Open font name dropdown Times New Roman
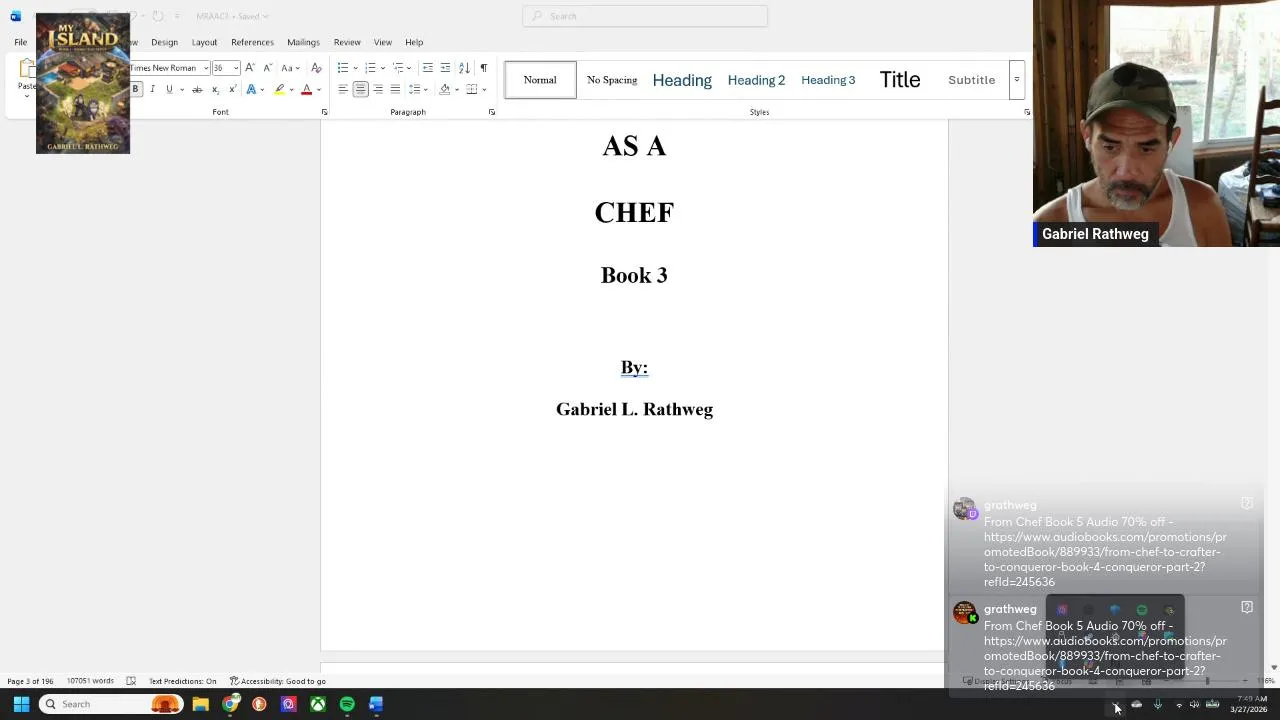This screenshot has height=720, width=1280. pos(206,68)
